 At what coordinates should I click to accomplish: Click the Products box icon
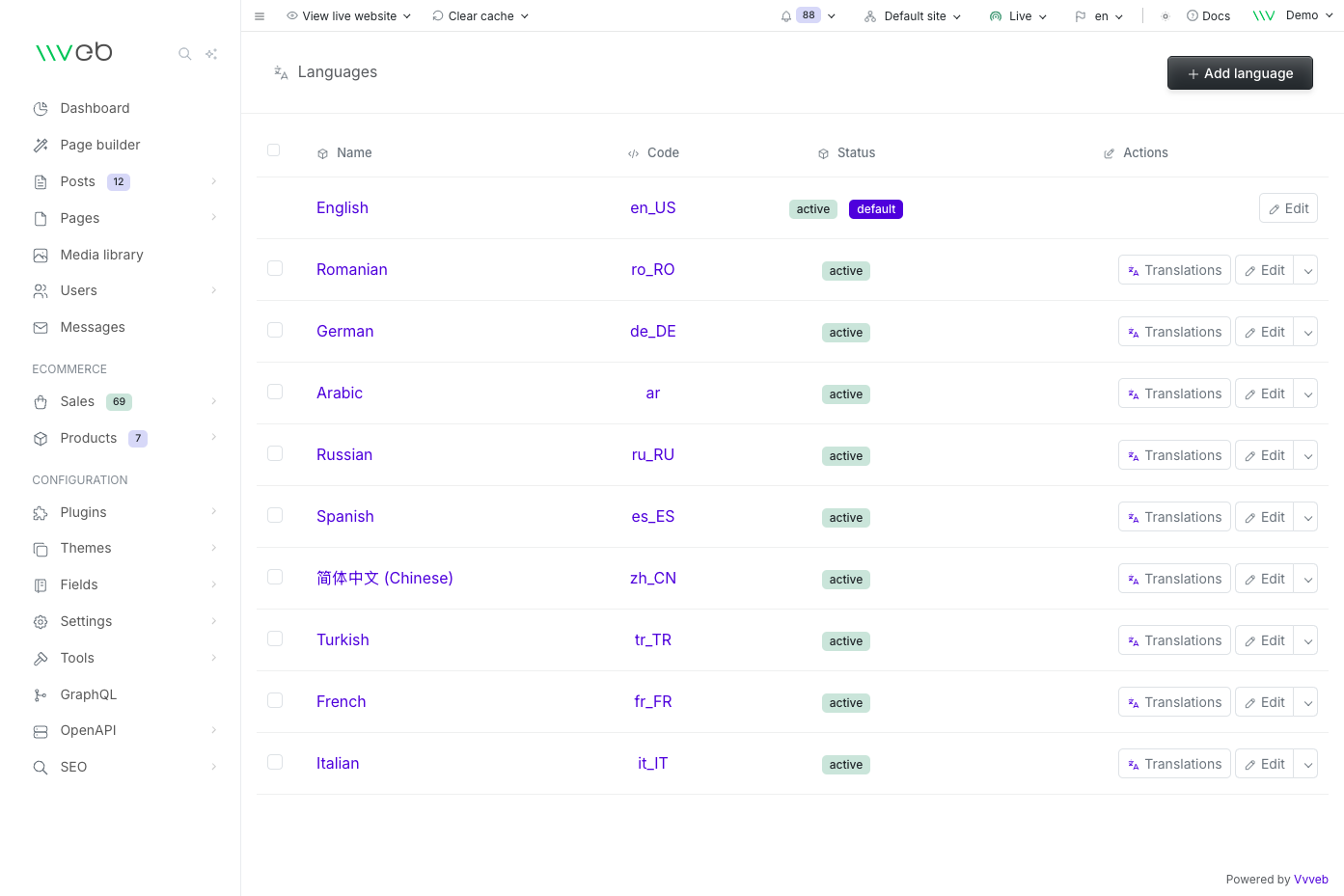(x=41, y=439)
